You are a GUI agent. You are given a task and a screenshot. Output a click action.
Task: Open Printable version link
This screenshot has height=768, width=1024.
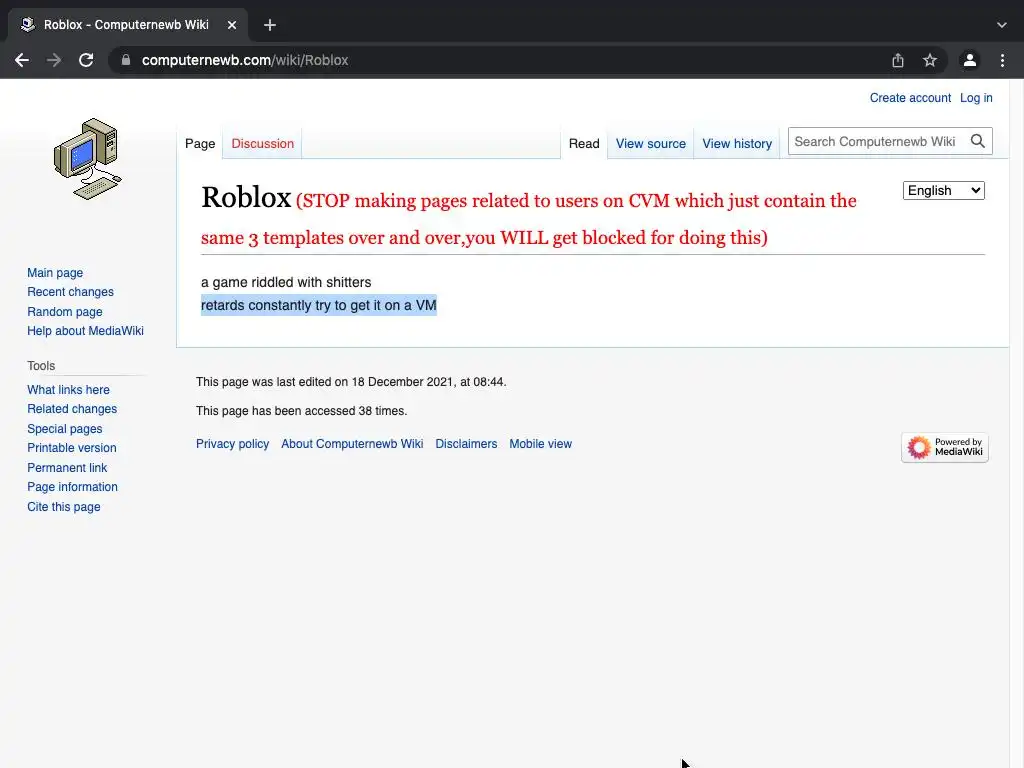[x=72, y=448]
